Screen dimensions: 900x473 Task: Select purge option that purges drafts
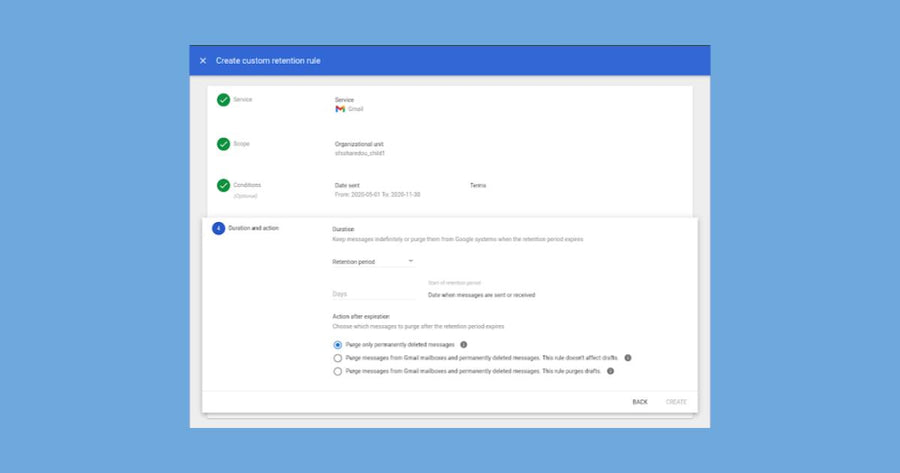point(338,371)
